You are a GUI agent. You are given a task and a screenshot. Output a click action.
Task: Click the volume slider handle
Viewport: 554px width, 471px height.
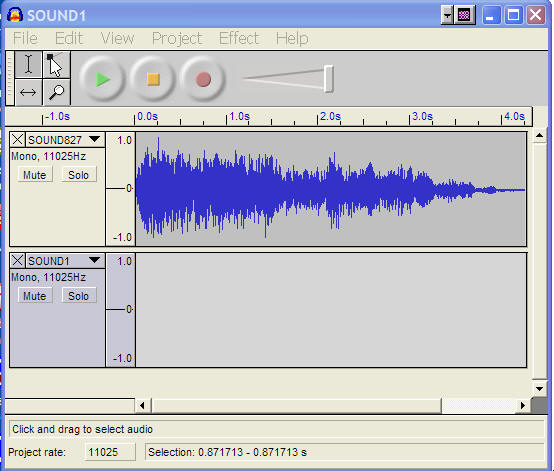[329, 78]
